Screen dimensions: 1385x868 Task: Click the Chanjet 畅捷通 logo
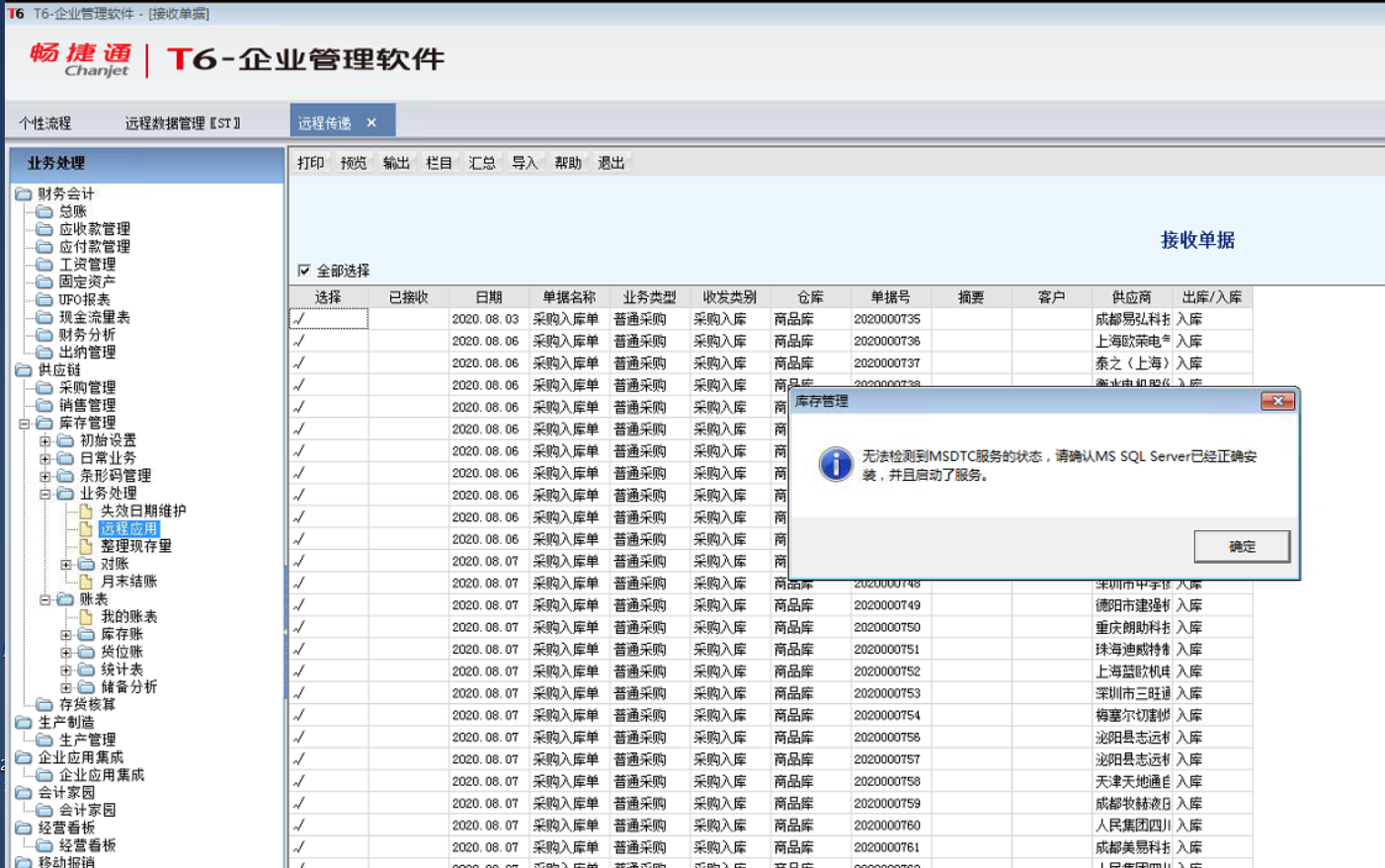point(81,59)
